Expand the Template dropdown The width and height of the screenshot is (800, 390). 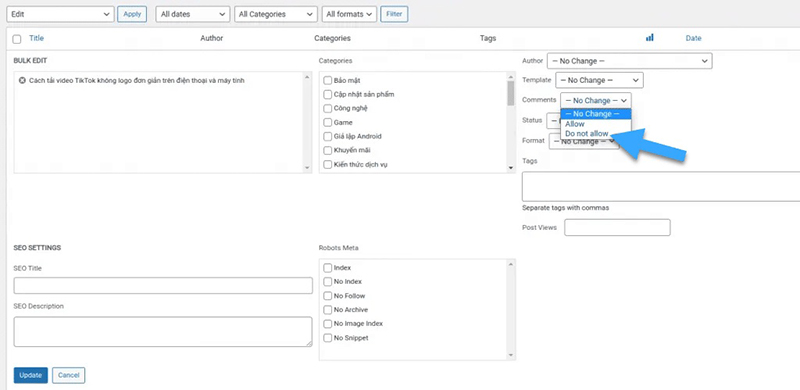(x=599, y=80)
